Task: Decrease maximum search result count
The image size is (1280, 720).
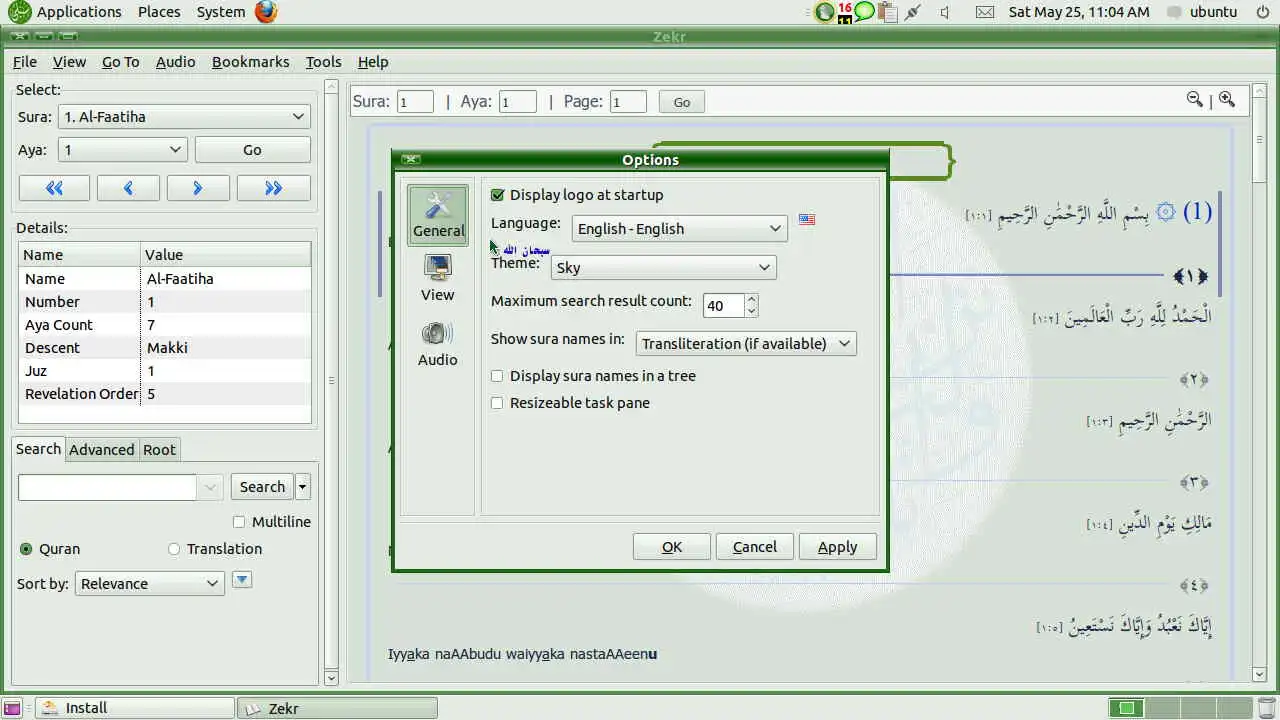Action: 752,312
